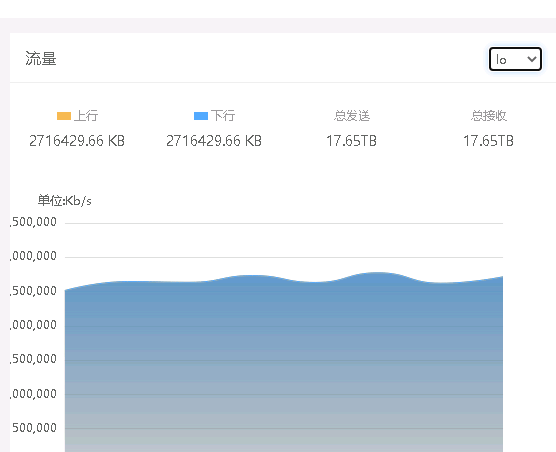Click the upper ,000,000 gridline label
Image resolution: width=556 pixels, height=452 pixels.
click(33, 256)
